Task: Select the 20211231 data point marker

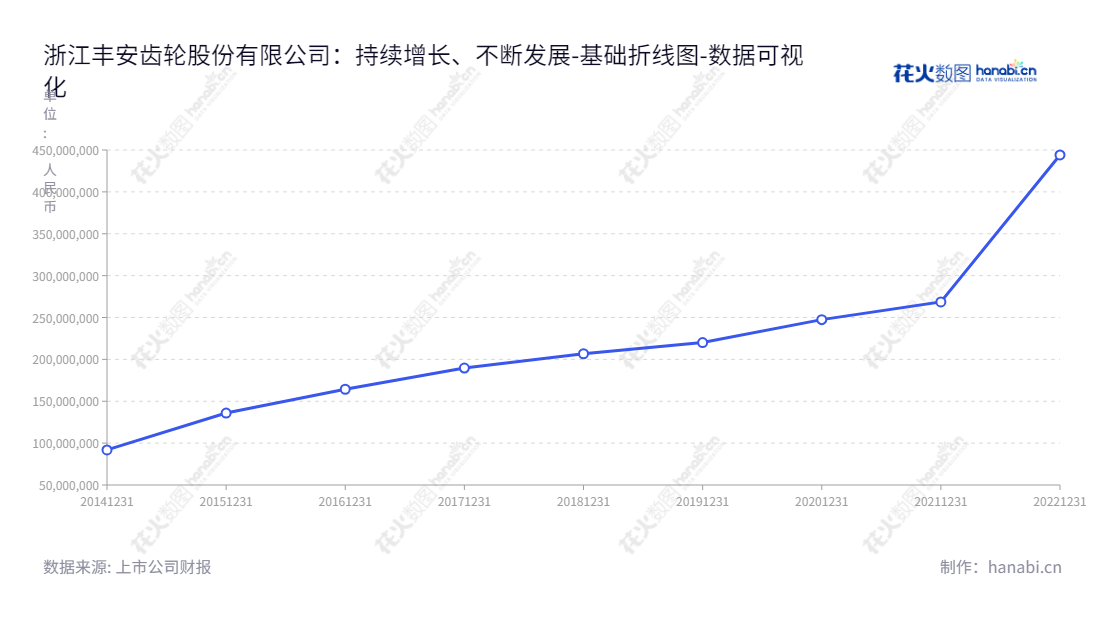Action: (941, 302)
